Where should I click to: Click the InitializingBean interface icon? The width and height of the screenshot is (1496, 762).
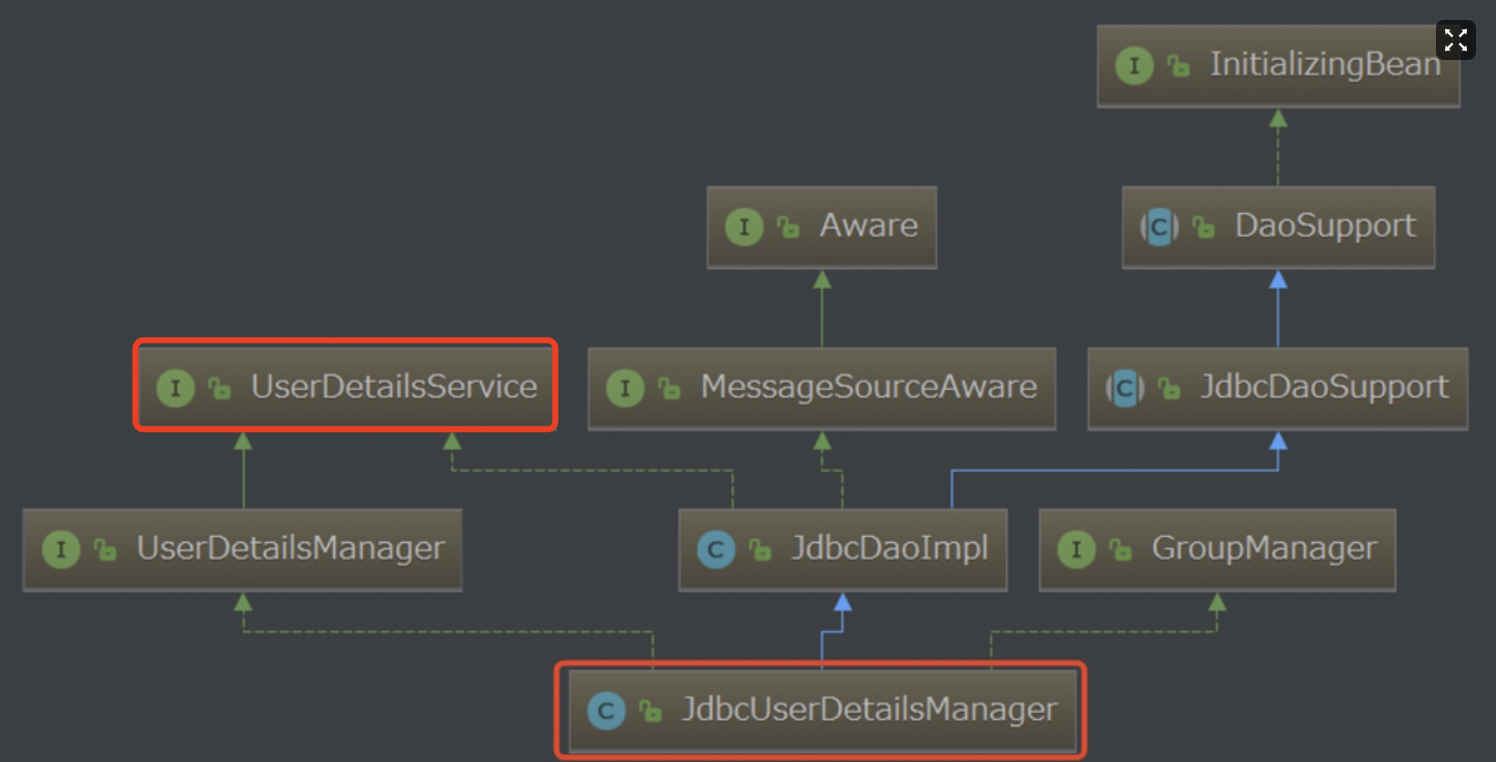[1134, 66]
